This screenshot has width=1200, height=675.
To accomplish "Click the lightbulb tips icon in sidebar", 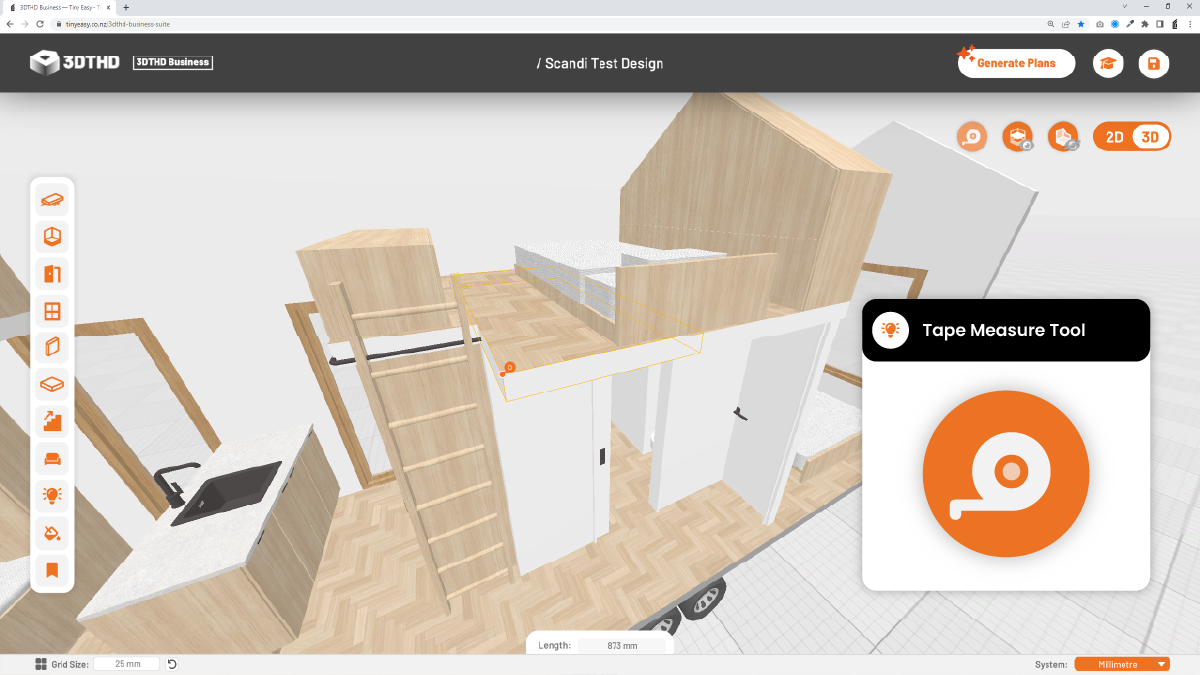I will coord(52,495).
